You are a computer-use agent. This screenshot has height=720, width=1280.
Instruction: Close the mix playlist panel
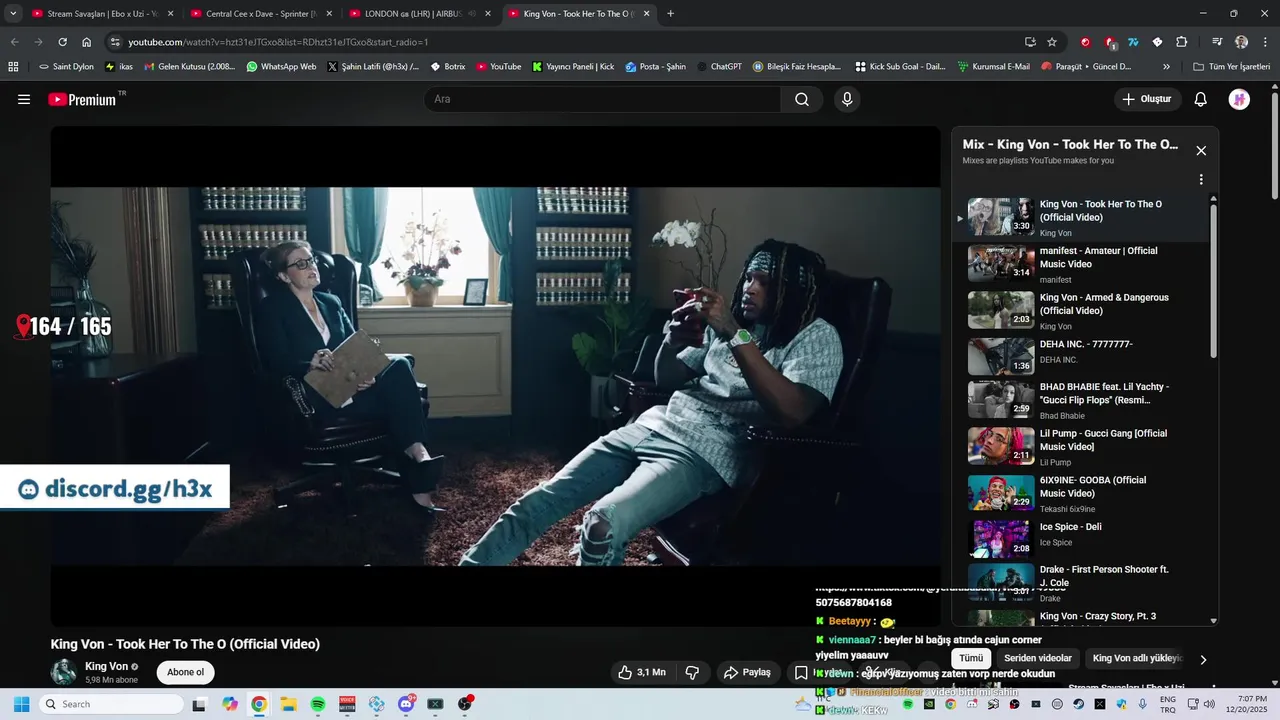(x=1201, y=151)
